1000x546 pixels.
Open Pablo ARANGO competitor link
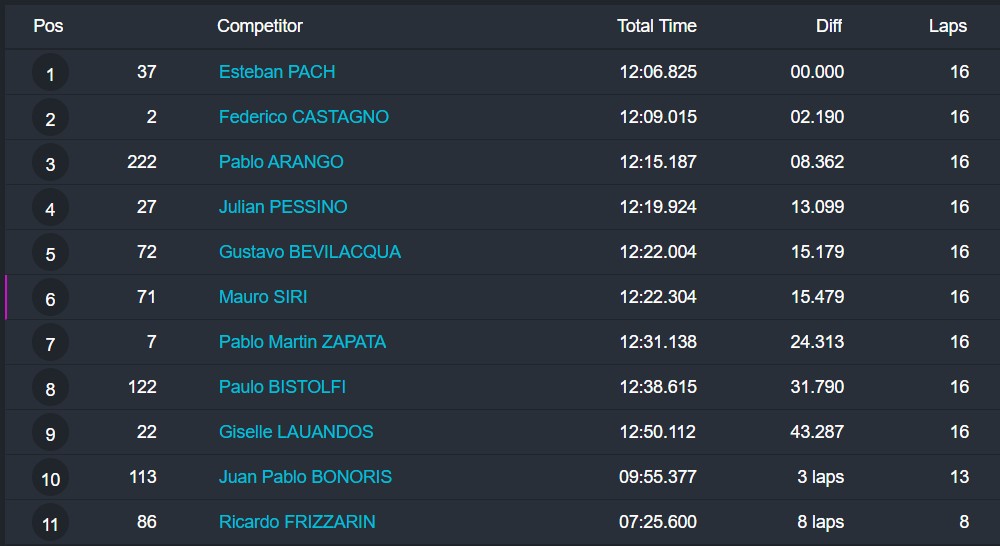(x=281, y=162)
